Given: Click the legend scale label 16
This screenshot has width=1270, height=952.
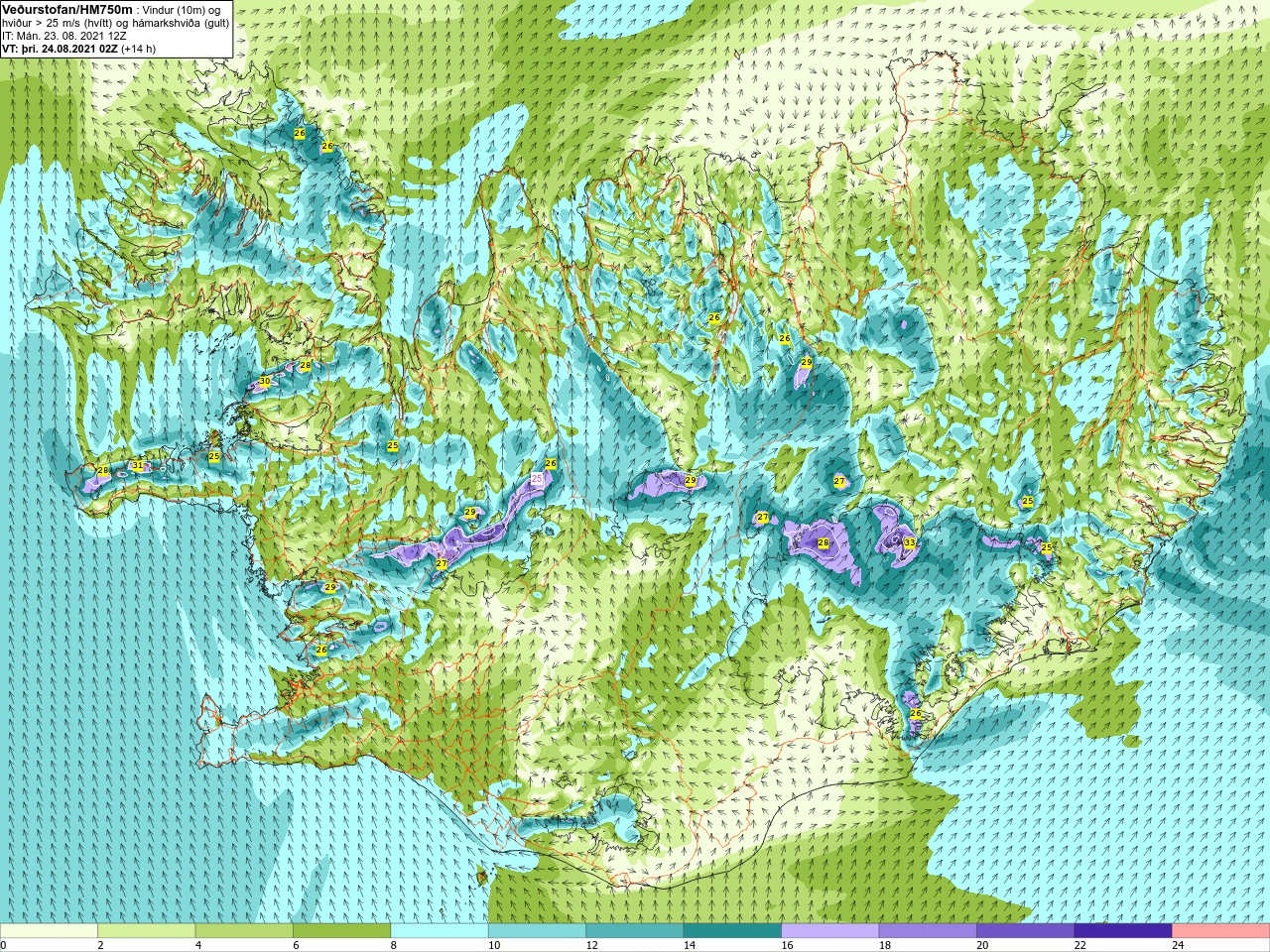Looking at the screenshot, I should (788, 945).
